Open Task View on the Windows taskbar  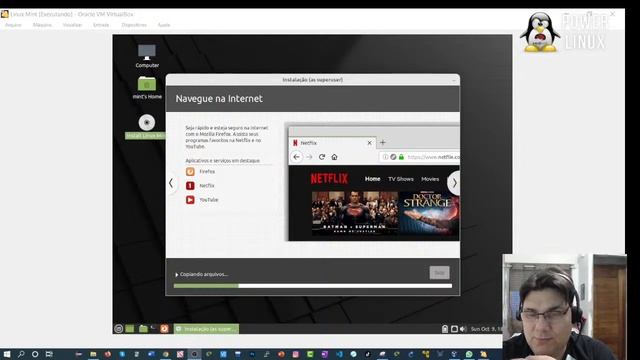click(49, 354)
